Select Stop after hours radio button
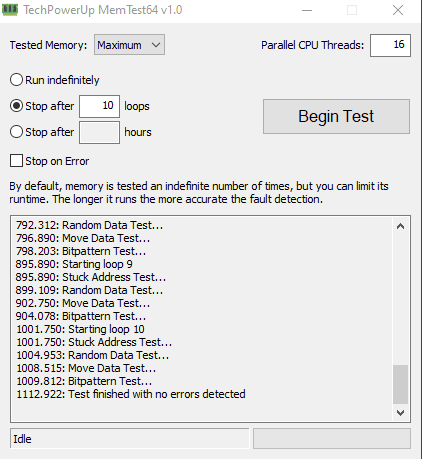 point(16,132)
